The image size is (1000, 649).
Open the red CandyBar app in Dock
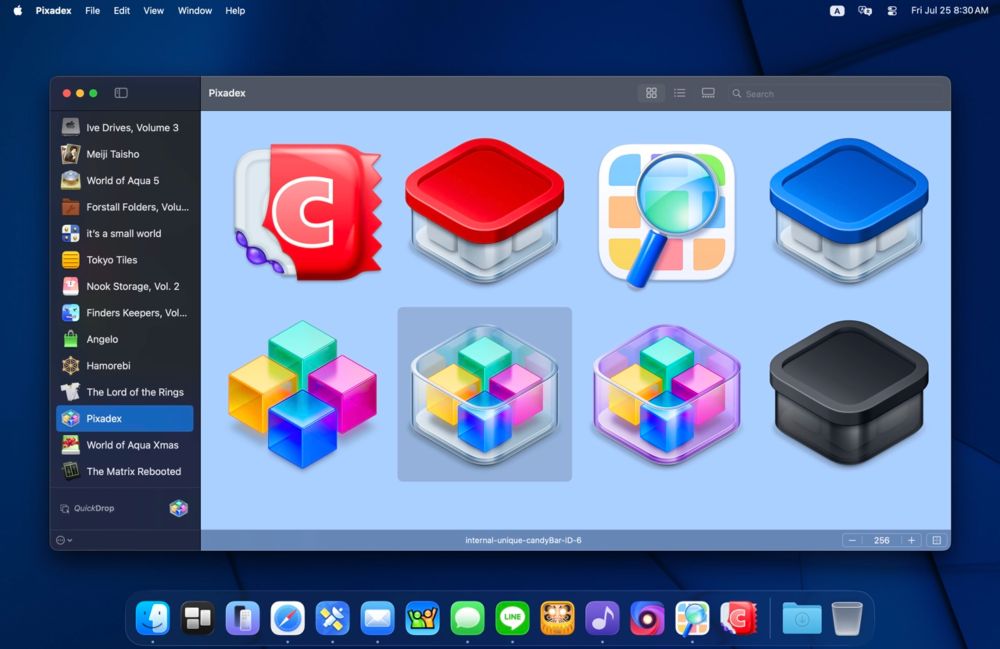click(x=738, y=618)
